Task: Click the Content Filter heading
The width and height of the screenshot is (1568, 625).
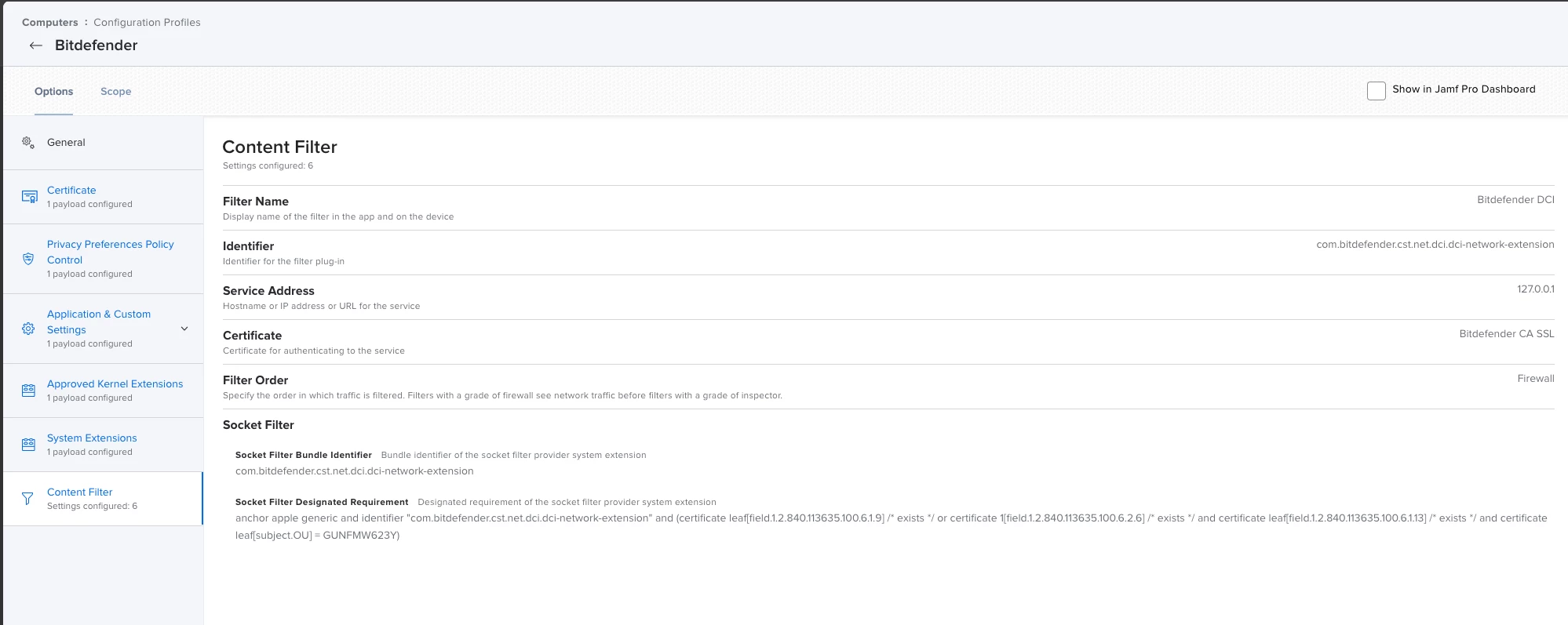Action: [x=279, y=147]
